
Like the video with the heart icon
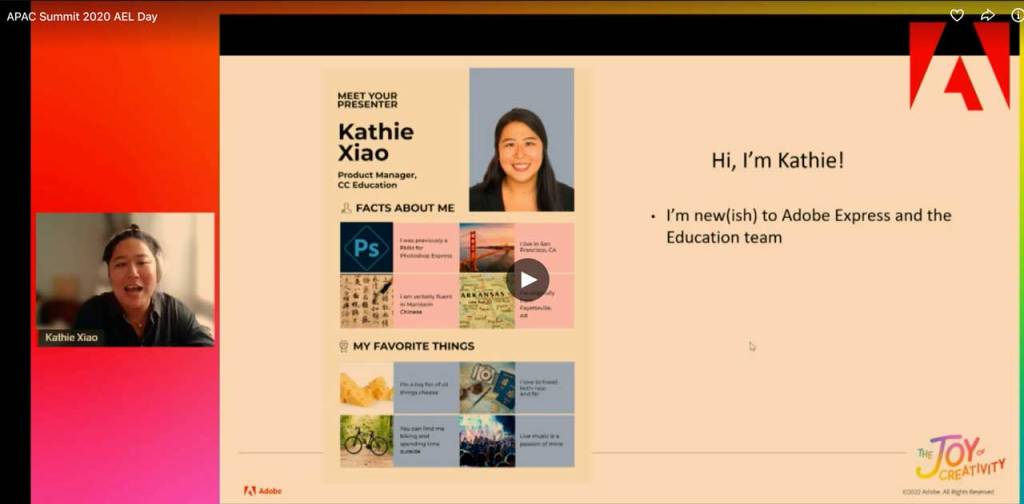point(957,15)
